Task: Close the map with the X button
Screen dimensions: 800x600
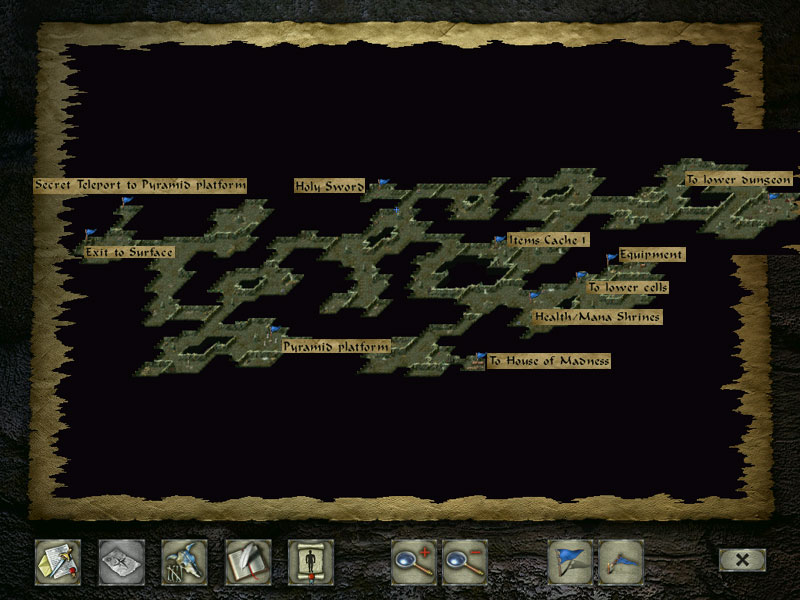Action: (742, 560)
